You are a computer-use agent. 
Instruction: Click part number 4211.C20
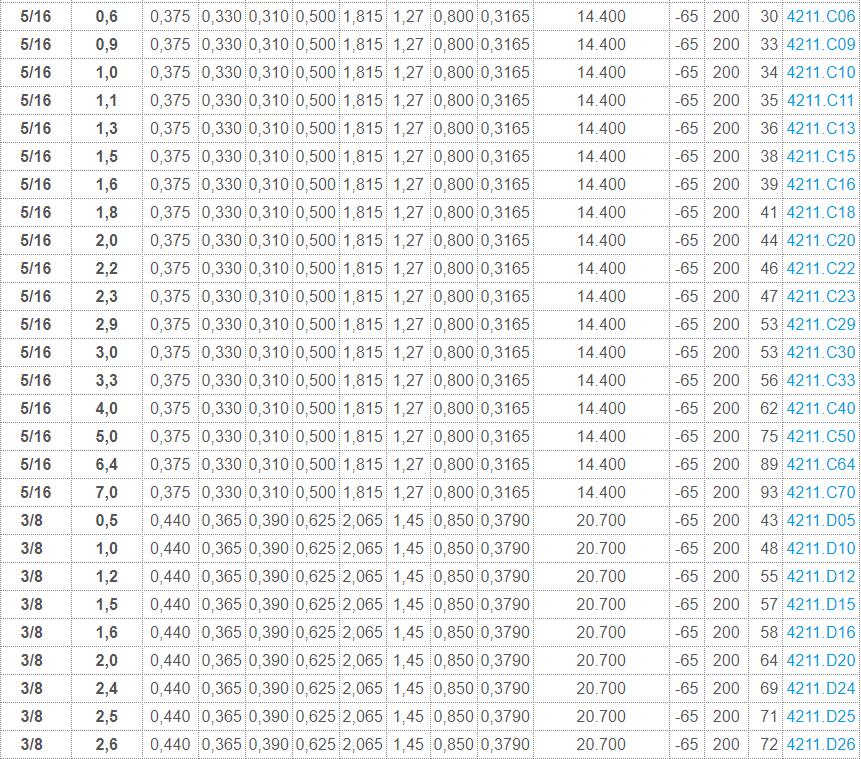(x=820, y=241)
